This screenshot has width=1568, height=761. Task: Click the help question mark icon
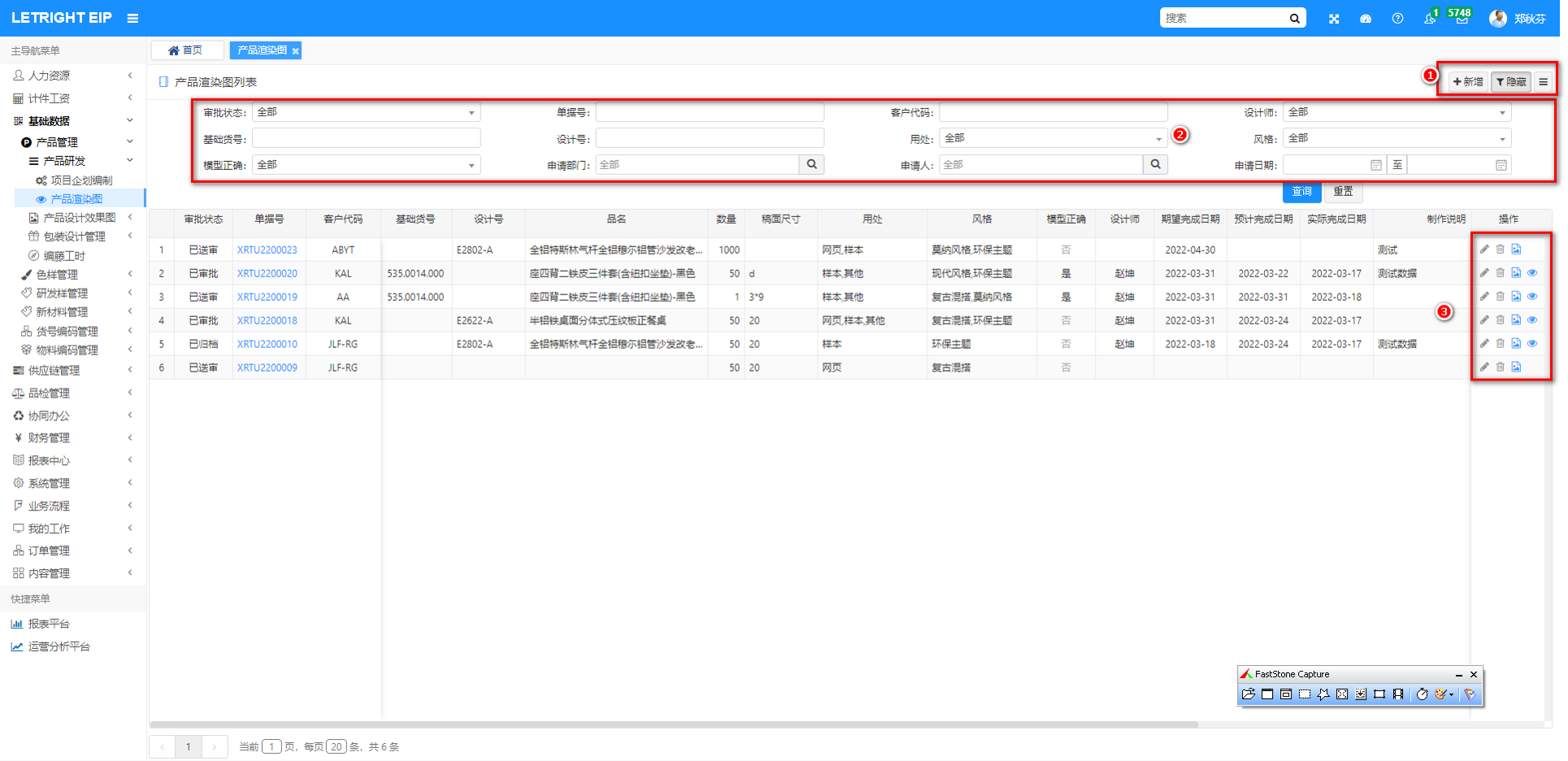[1397, 19]
